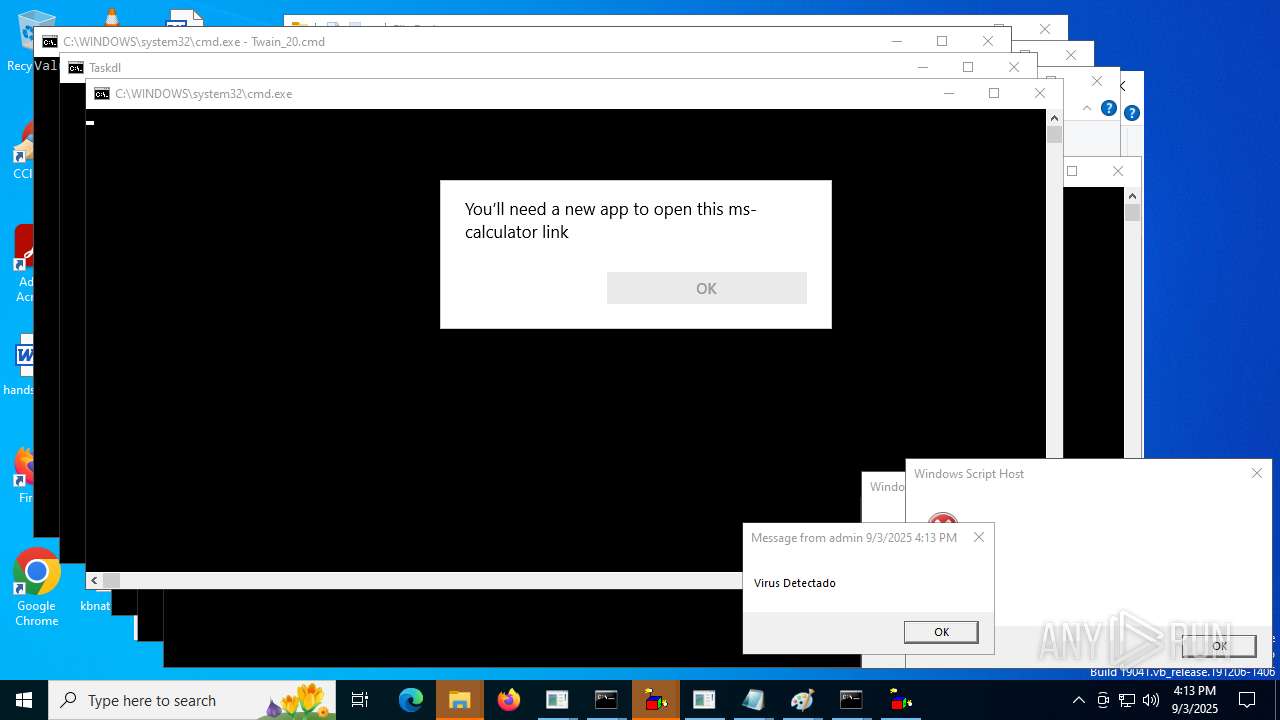Maximize the Twain_20.cmd window

tap(941, 41)
